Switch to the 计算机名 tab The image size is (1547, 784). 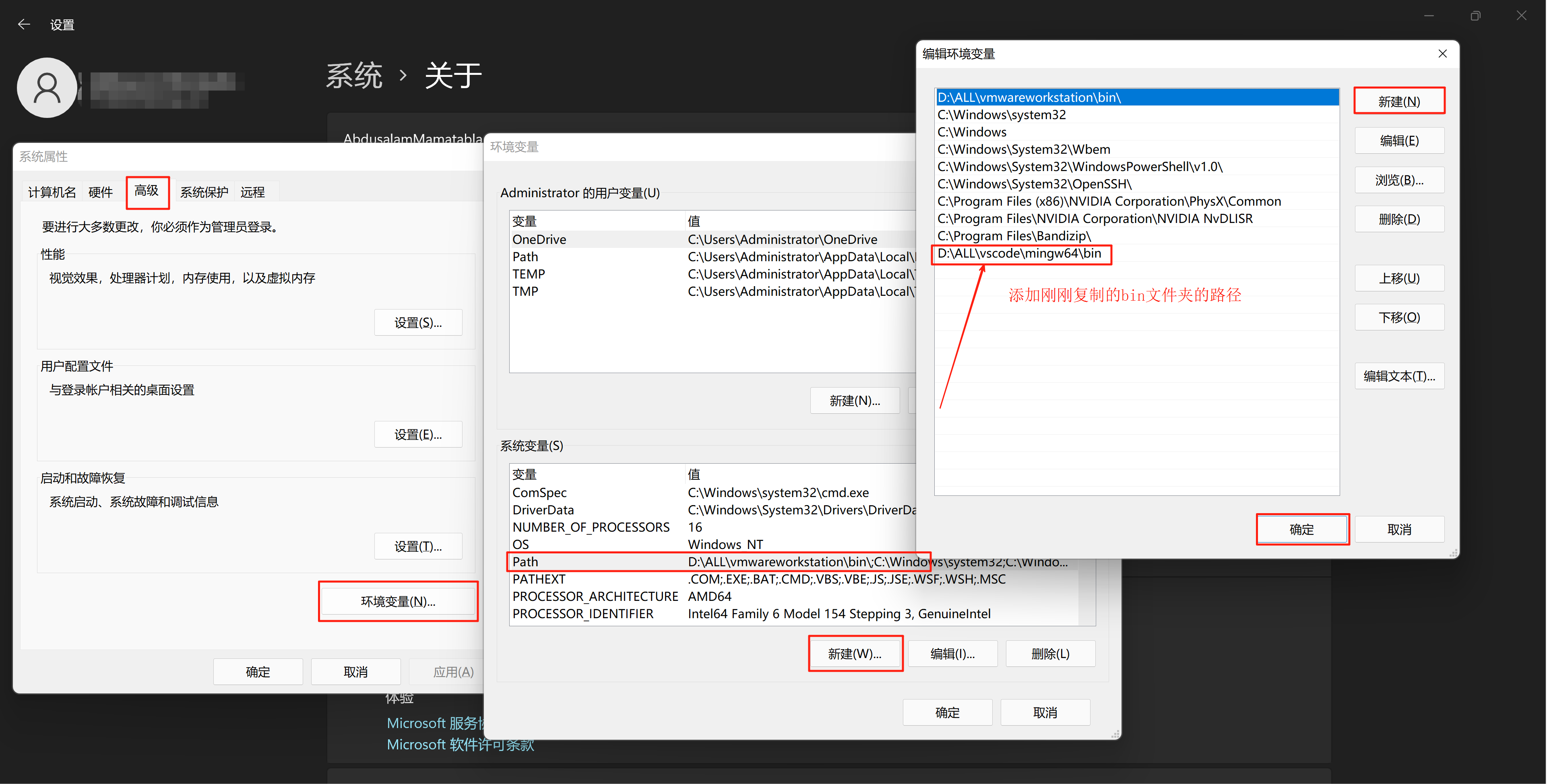pyautogui.click(x=51, y=192)
